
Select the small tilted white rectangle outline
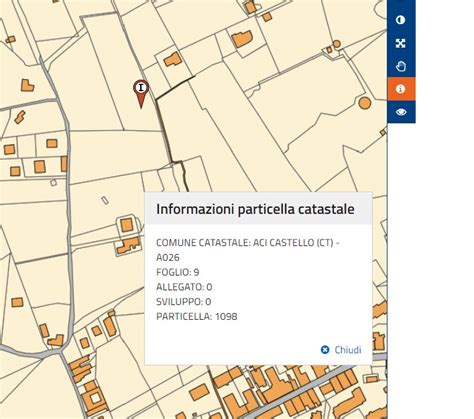105,200
